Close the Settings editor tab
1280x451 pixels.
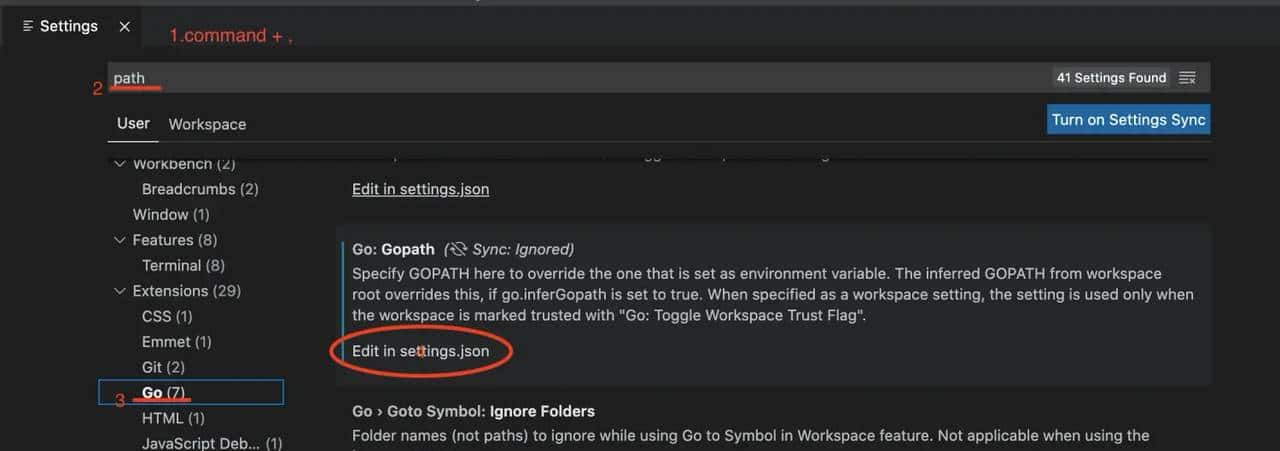click(124, 27)
